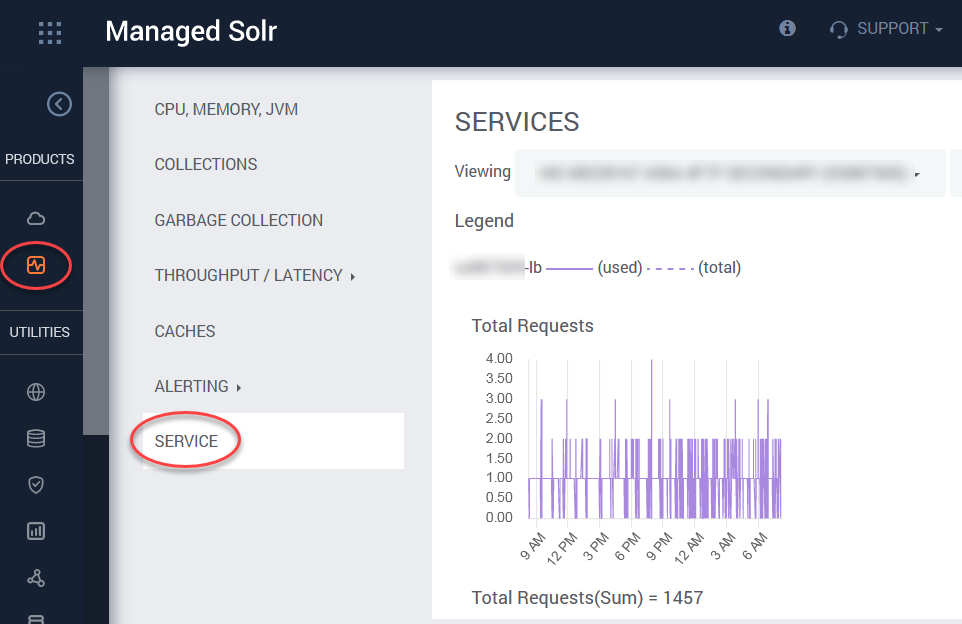
Task: Click inside the Total Requests chart
Action: pyautogui.click(x=655, y=439)
